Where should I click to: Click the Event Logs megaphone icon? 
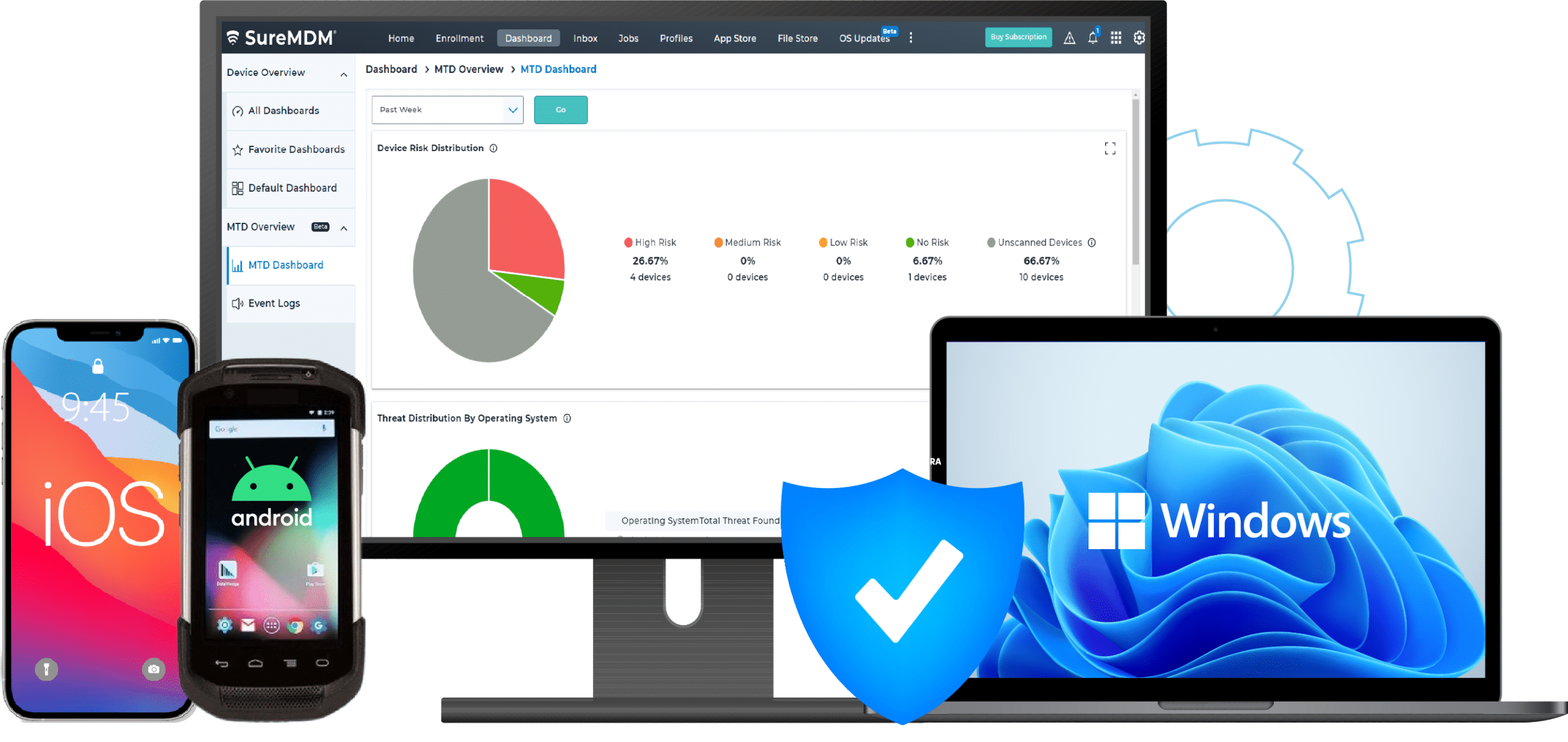(x=238, y=304)
